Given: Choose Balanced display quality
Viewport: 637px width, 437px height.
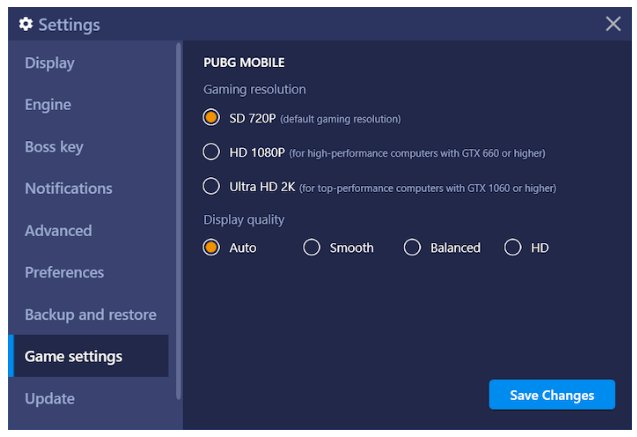Looking at the screenshot, I should [x=412, y=247].
